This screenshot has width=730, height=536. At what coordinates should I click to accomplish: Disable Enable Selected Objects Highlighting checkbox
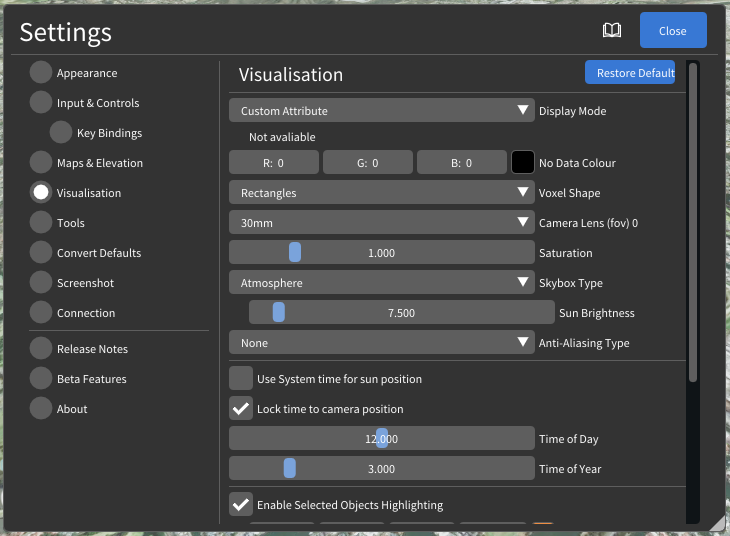coord(241,505)
